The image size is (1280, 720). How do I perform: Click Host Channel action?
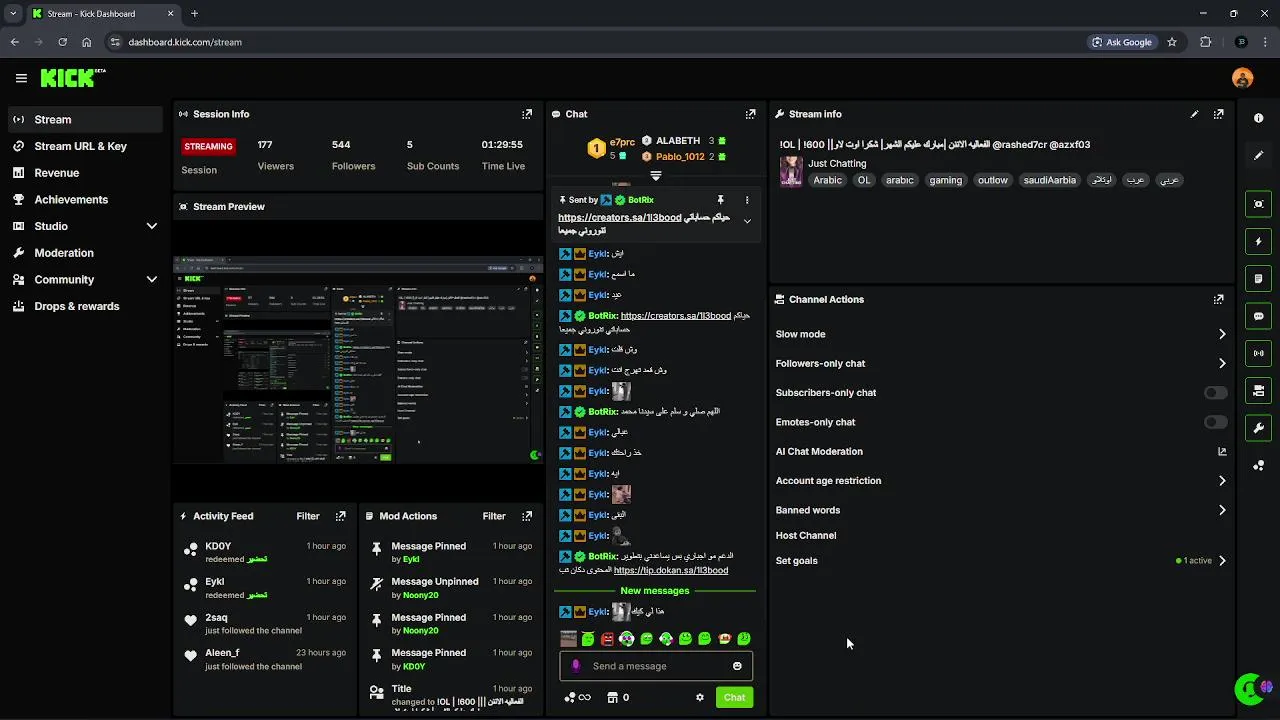point(806,535)
